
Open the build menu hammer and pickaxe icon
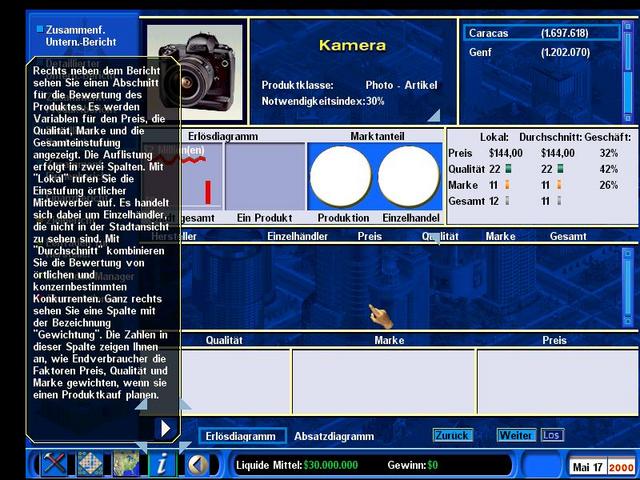54,464
